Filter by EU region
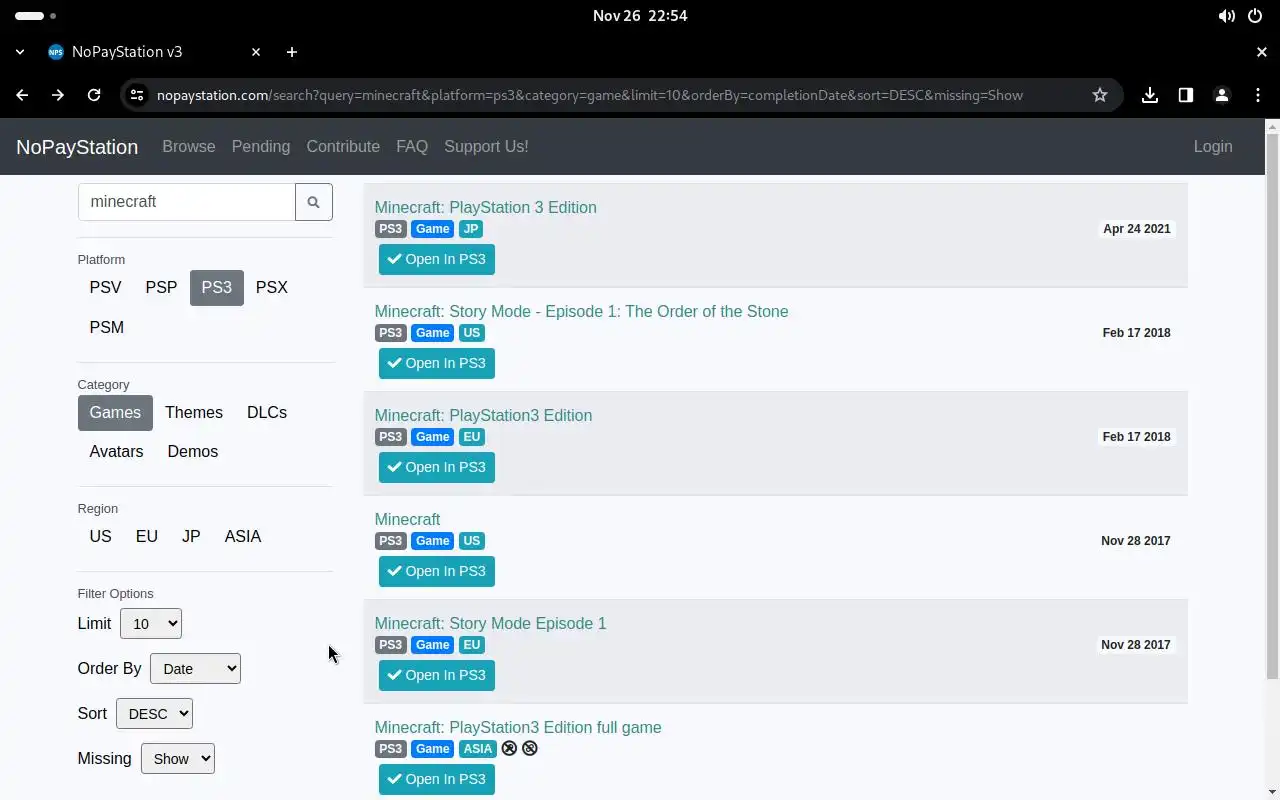 point(147,536)
